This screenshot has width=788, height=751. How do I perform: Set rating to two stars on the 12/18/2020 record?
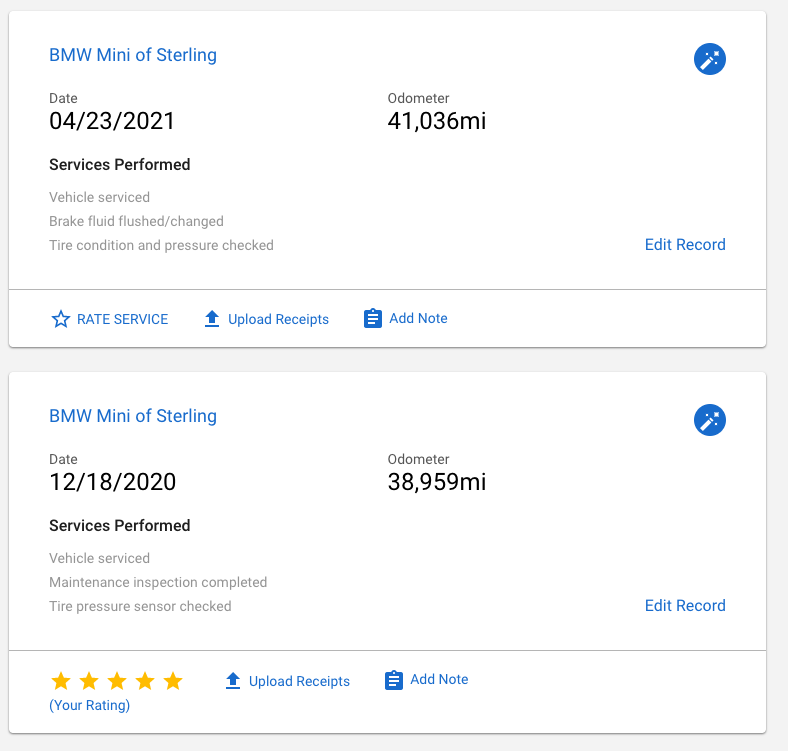coord(89,681)
